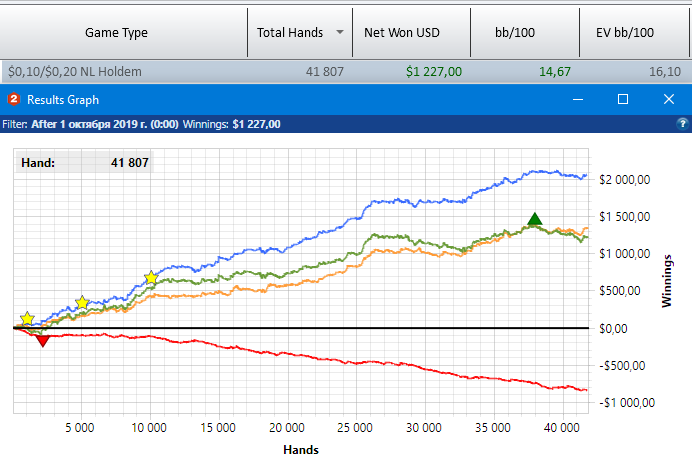Click the Hands horizontal axis title
This screenshot has width=692, height=464.
(x=301, y=450)
